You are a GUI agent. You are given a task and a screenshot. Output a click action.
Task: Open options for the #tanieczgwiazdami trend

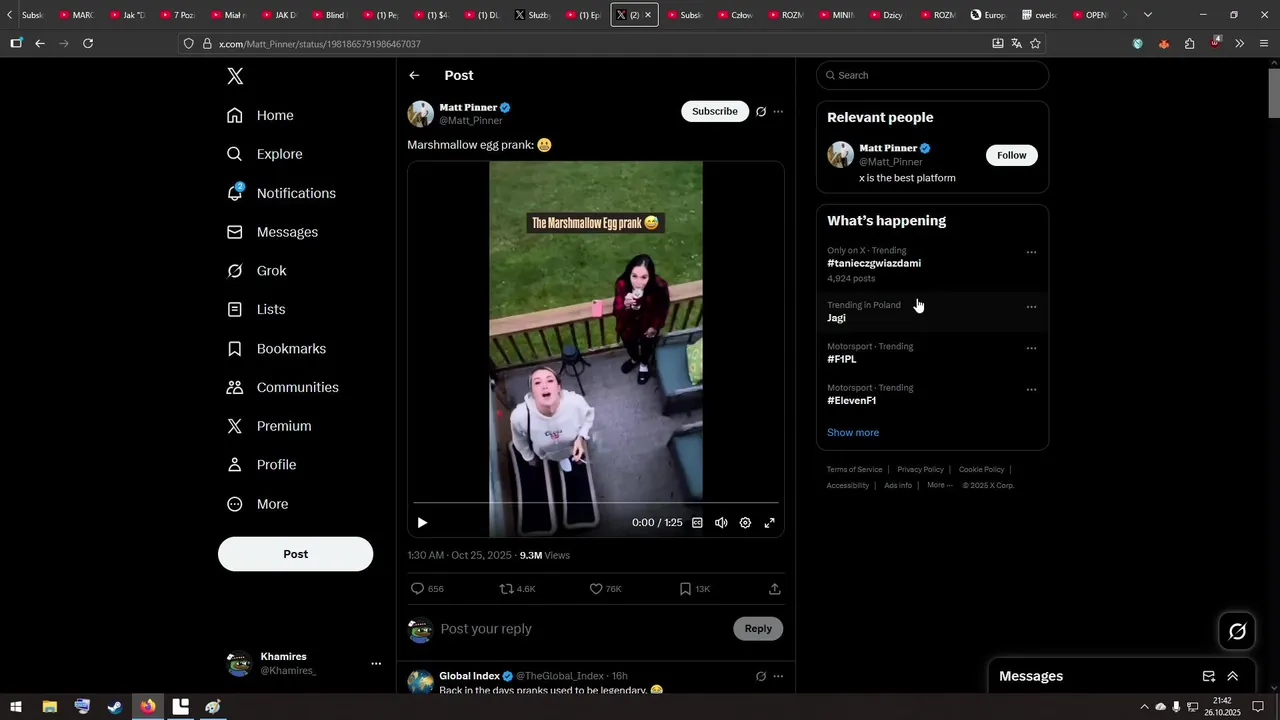[x=1031, y=252]
